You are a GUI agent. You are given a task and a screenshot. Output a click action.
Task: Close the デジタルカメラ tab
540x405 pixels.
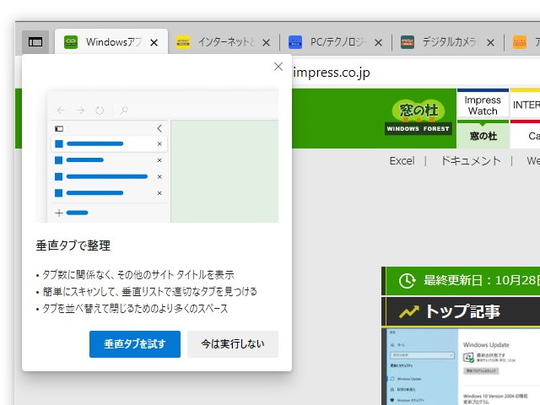490,43
